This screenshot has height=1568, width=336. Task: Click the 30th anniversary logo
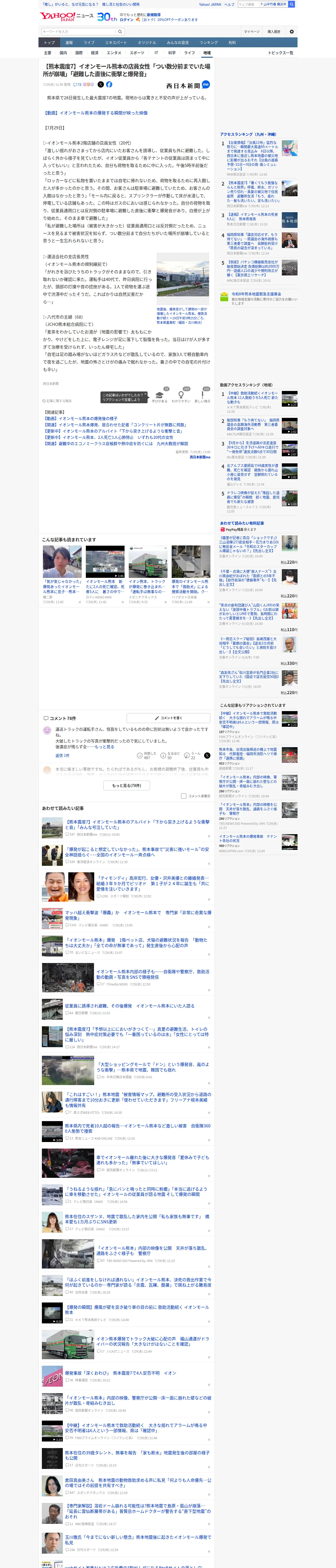(x=107, y=16)
